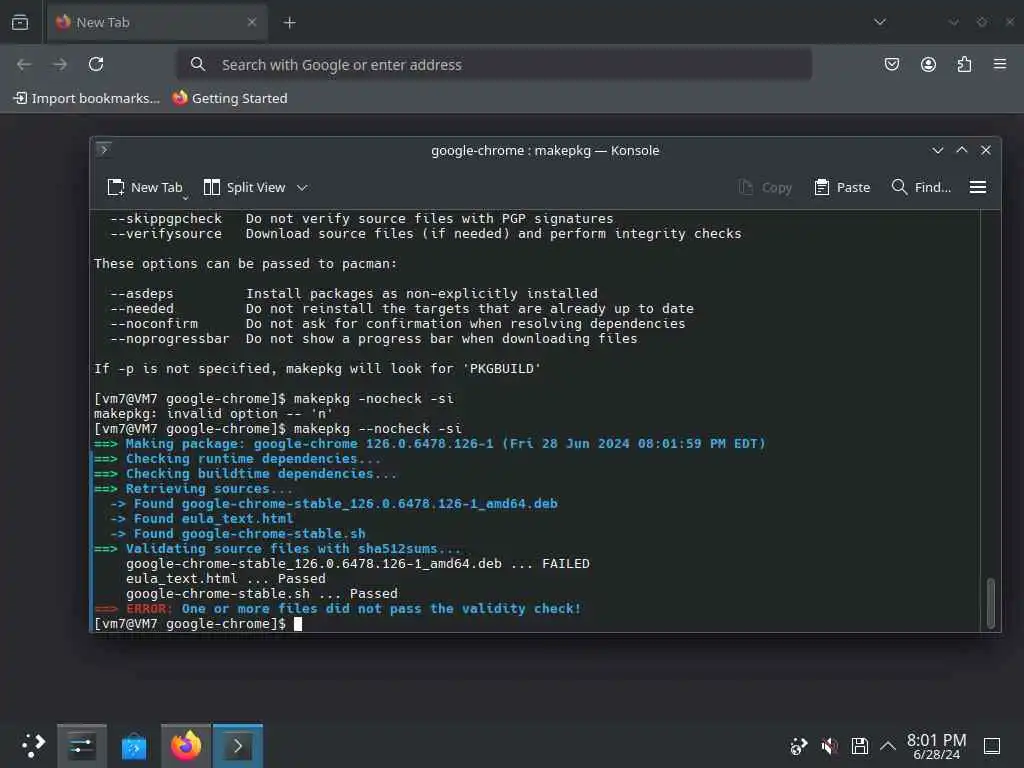Click the makepkg --nocheck -si command line

tap(278, 428)
